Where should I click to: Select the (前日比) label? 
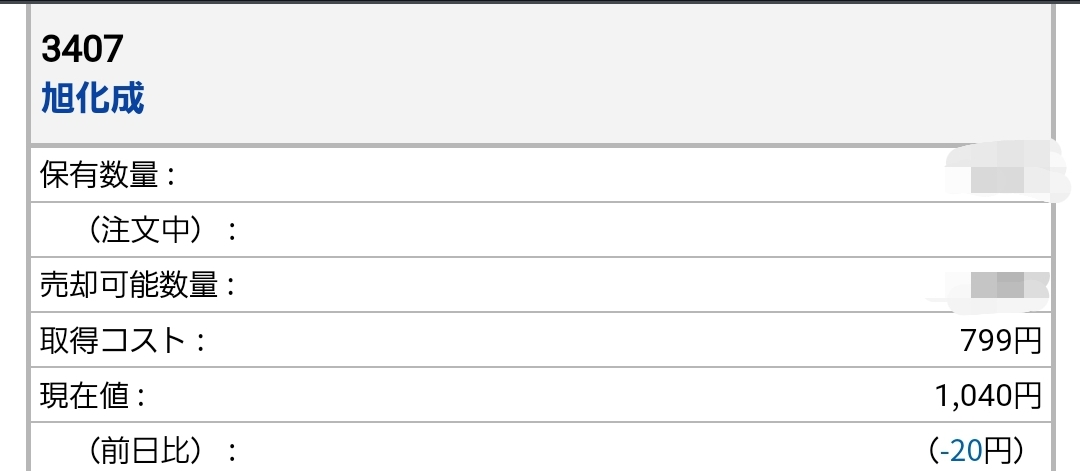click(x=162, y=451)
